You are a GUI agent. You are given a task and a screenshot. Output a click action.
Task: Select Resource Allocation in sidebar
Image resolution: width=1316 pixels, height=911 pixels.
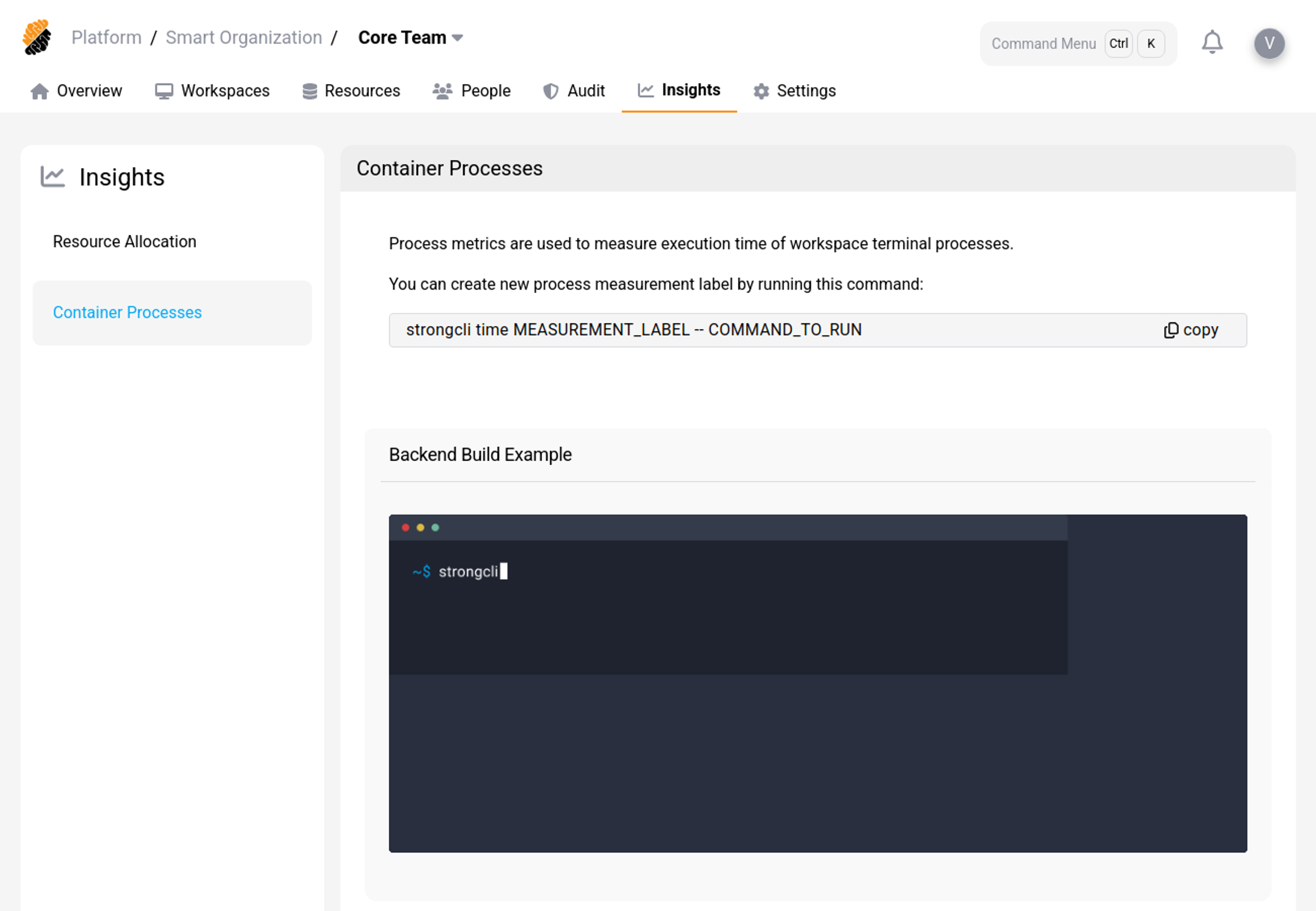click(x=125, y=241)
